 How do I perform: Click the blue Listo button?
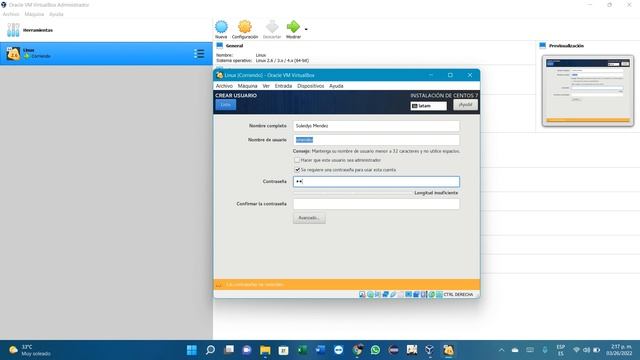226,105
